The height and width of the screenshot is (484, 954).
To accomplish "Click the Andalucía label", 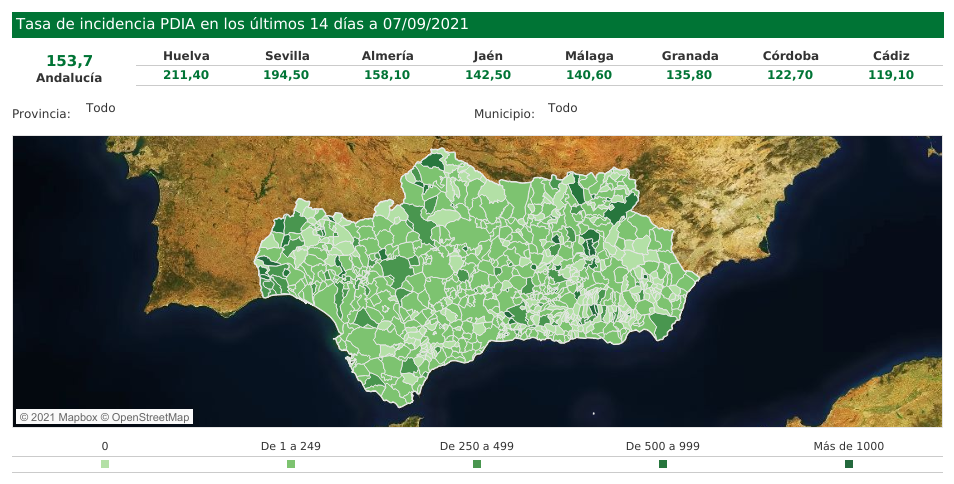I will coord(69,78).
